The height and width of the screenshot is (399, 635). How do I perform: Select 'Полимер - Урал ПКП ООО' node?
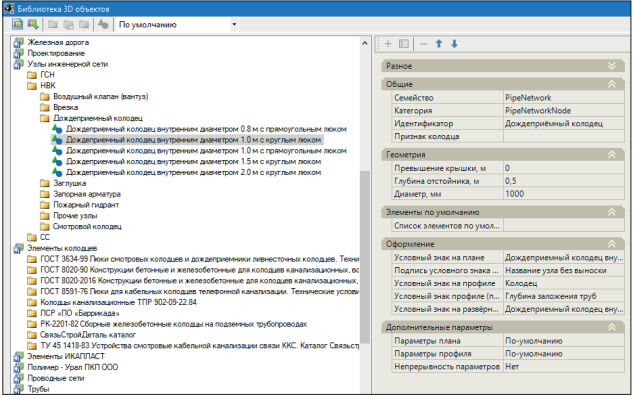(x=72, y=368)
